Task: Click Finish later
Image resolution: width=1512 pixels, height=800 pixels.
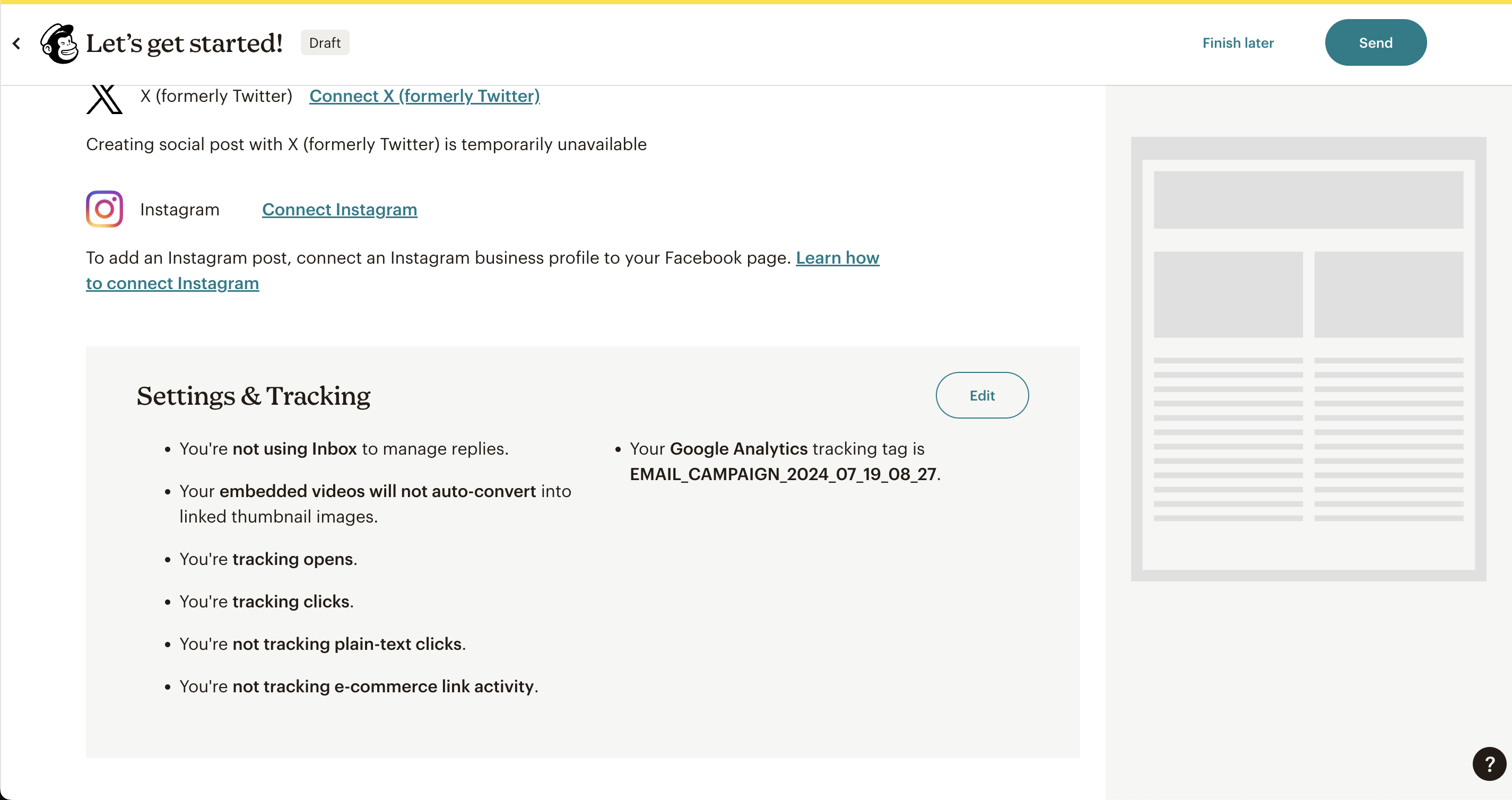Action: (x=1238, y=43)
